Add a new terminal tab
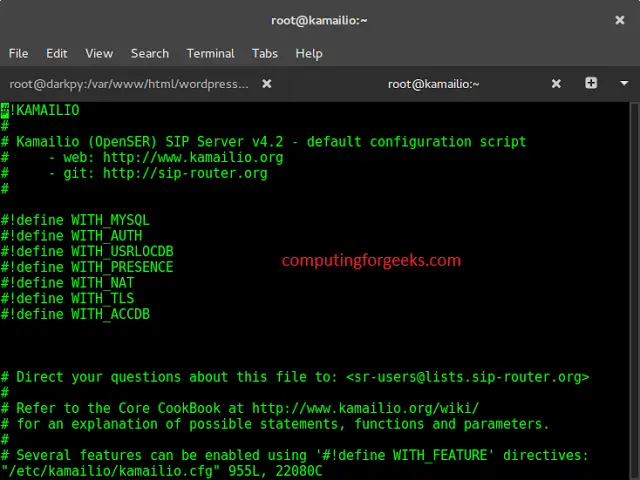Image resolution: width=640 pixels, height=480 pixels. click(591, 83)
